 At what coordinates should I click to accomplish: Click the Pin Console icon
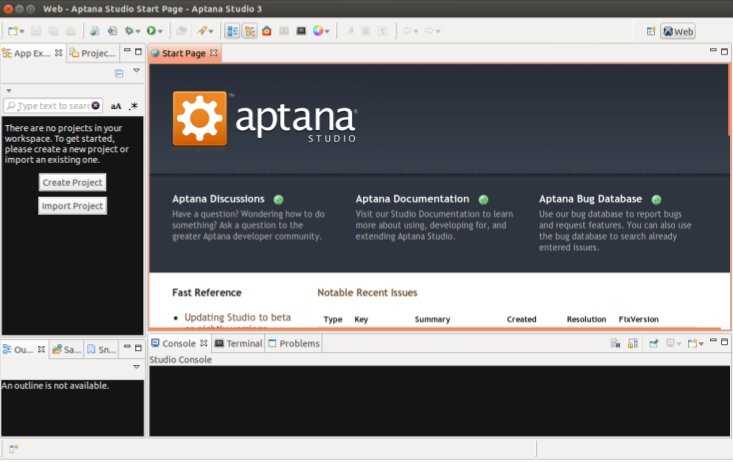pos(654,344)
